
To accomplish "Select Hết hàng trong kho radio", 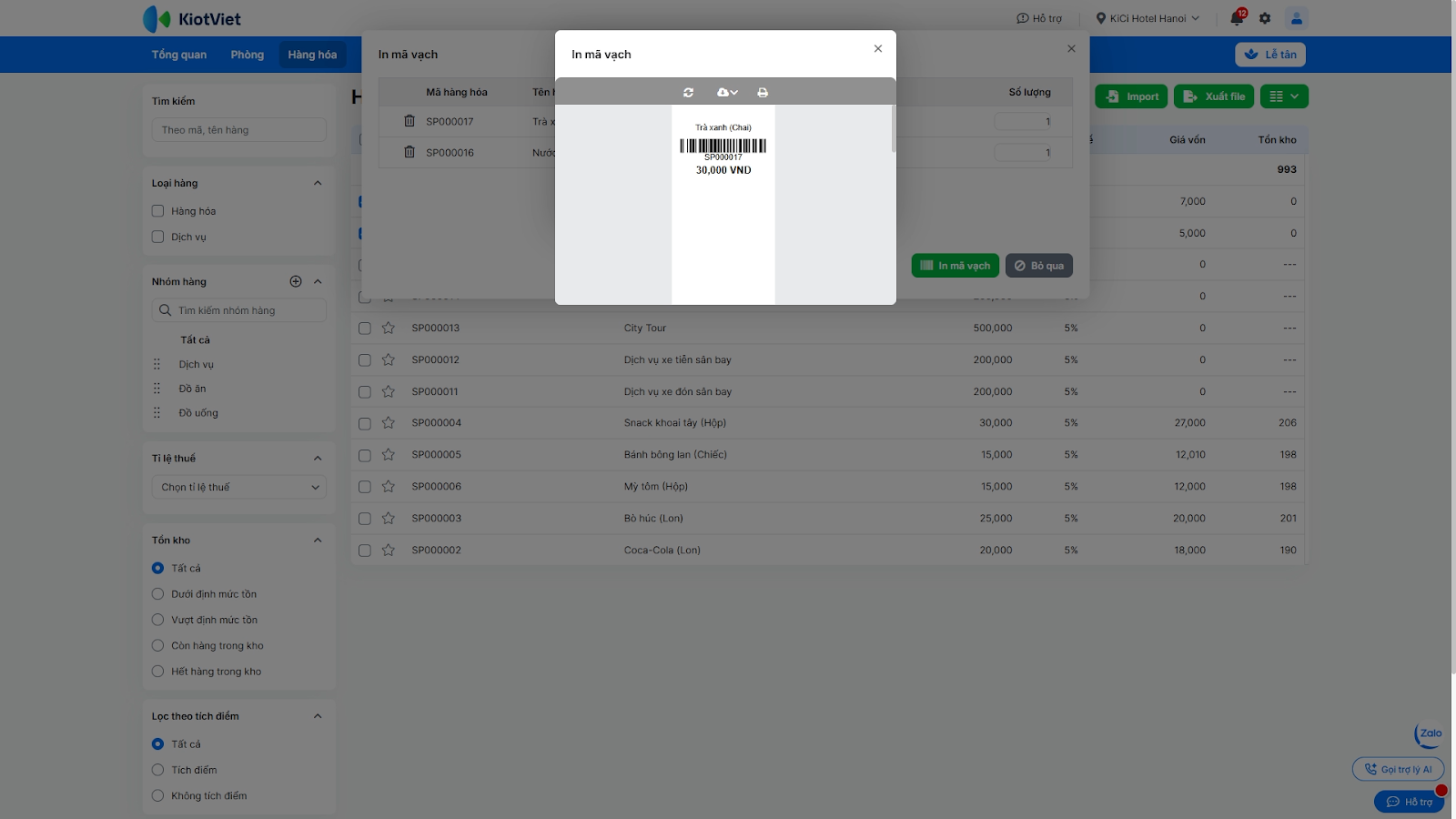I will point(157,672).
